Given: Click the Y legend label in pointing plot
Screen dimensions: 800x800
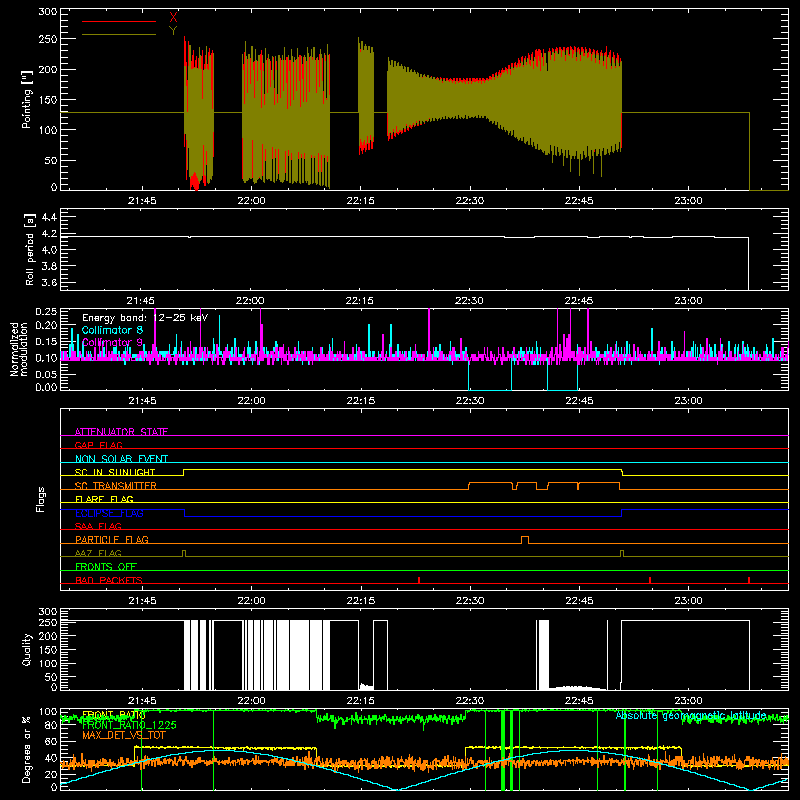Looking at the screenshot, I should pyautogui.click(x=173, y=31).
